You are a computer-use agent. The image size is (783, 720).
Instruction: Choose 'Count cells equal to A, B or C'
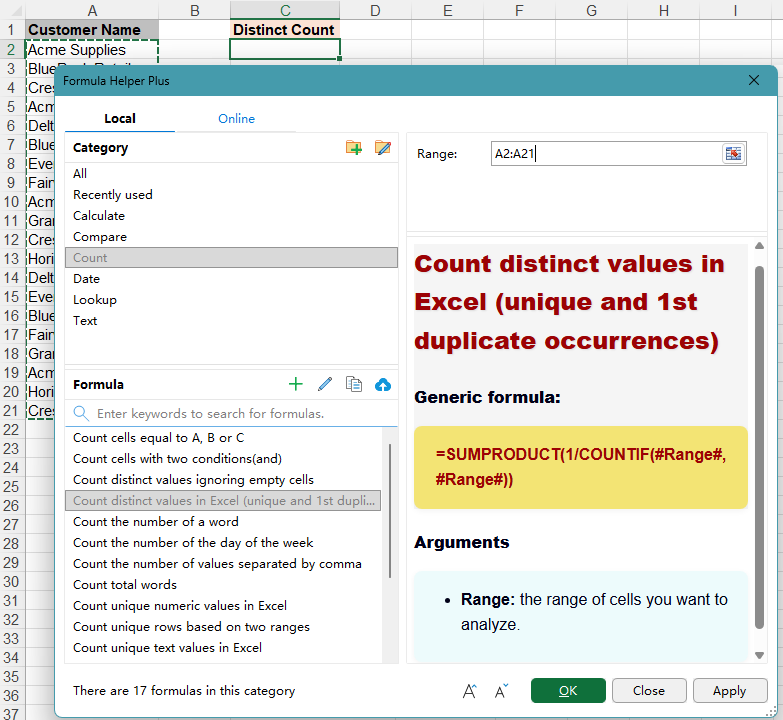click(223, 438)
